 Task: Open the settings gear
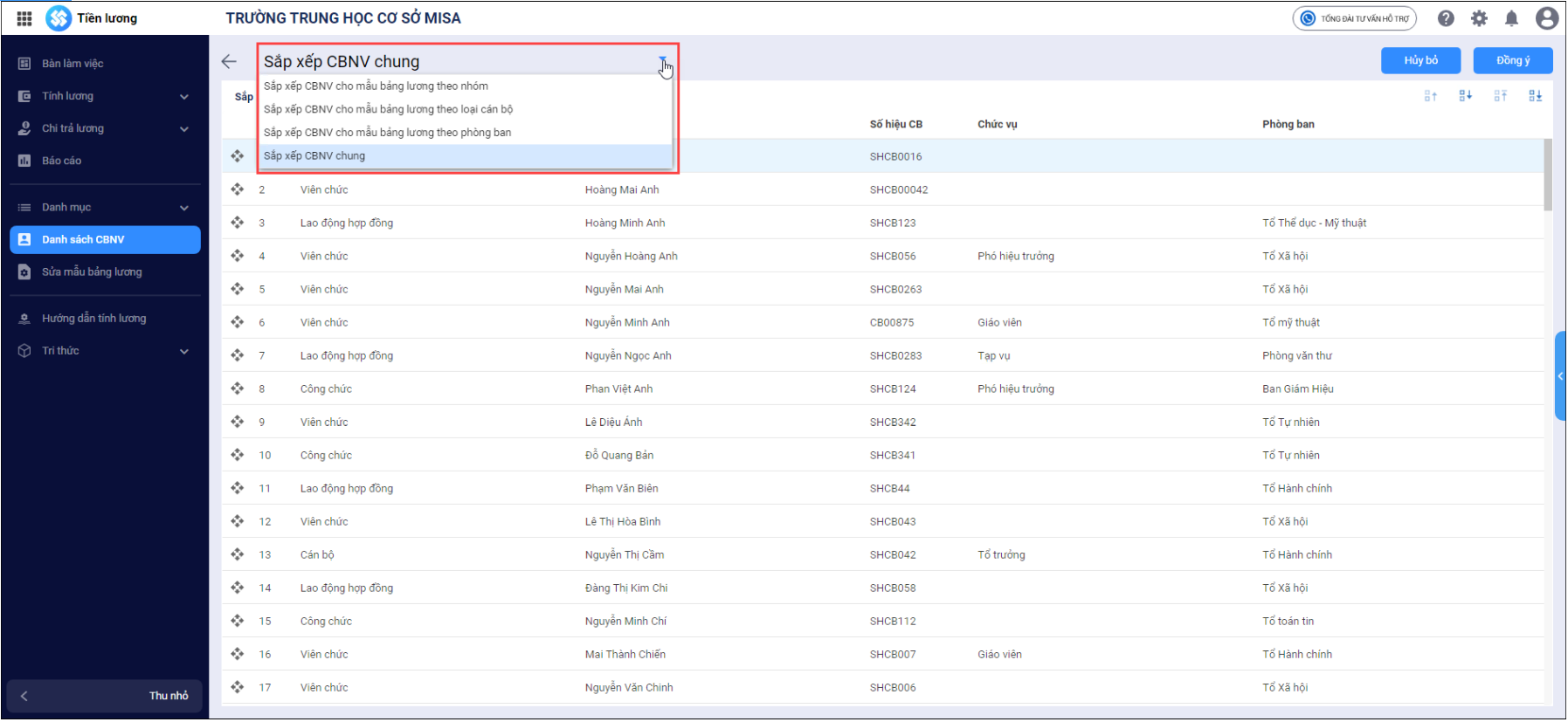[x=1479, y=18]
